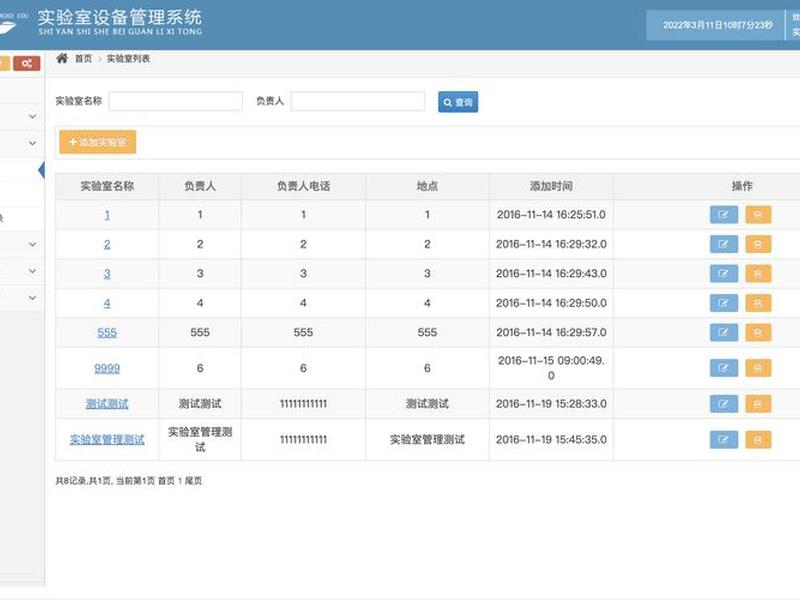Screen dimensions: 800x600
Task: Focus the 负责人 search input
Action: pyautogui.click(x=358, y=101)
